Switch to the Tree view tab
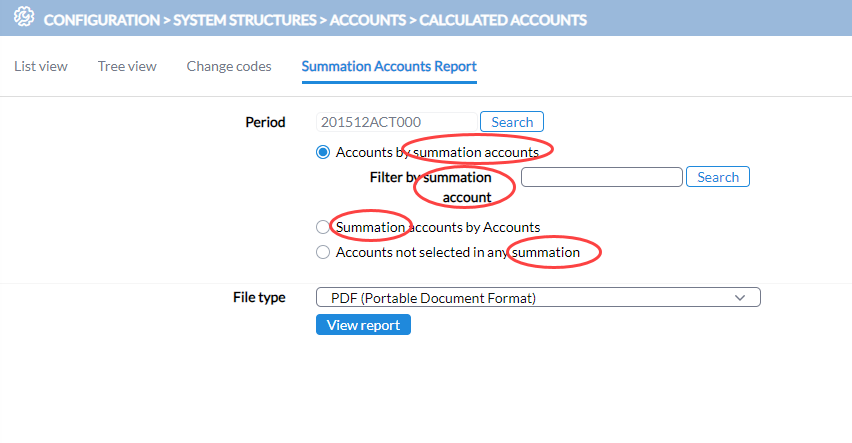Image resolution: width=852 pixels, height=443 pixels. (x=127, y=66)
